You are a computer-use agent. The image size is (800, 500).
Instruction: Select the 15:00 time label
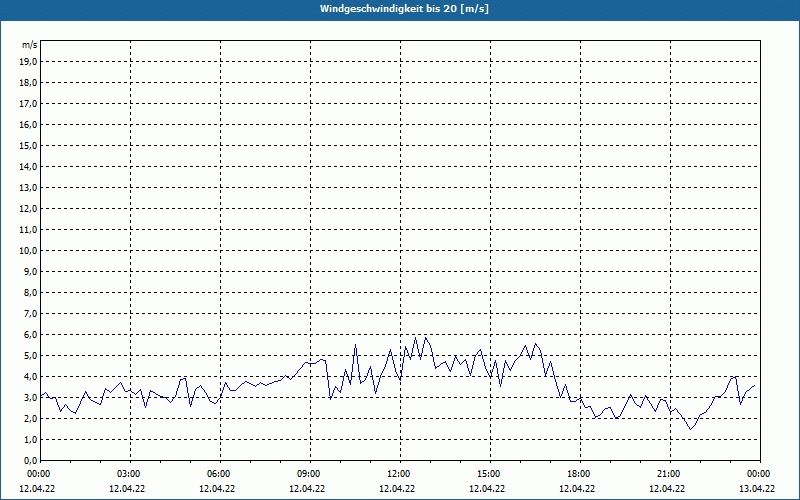pos(490,474)
